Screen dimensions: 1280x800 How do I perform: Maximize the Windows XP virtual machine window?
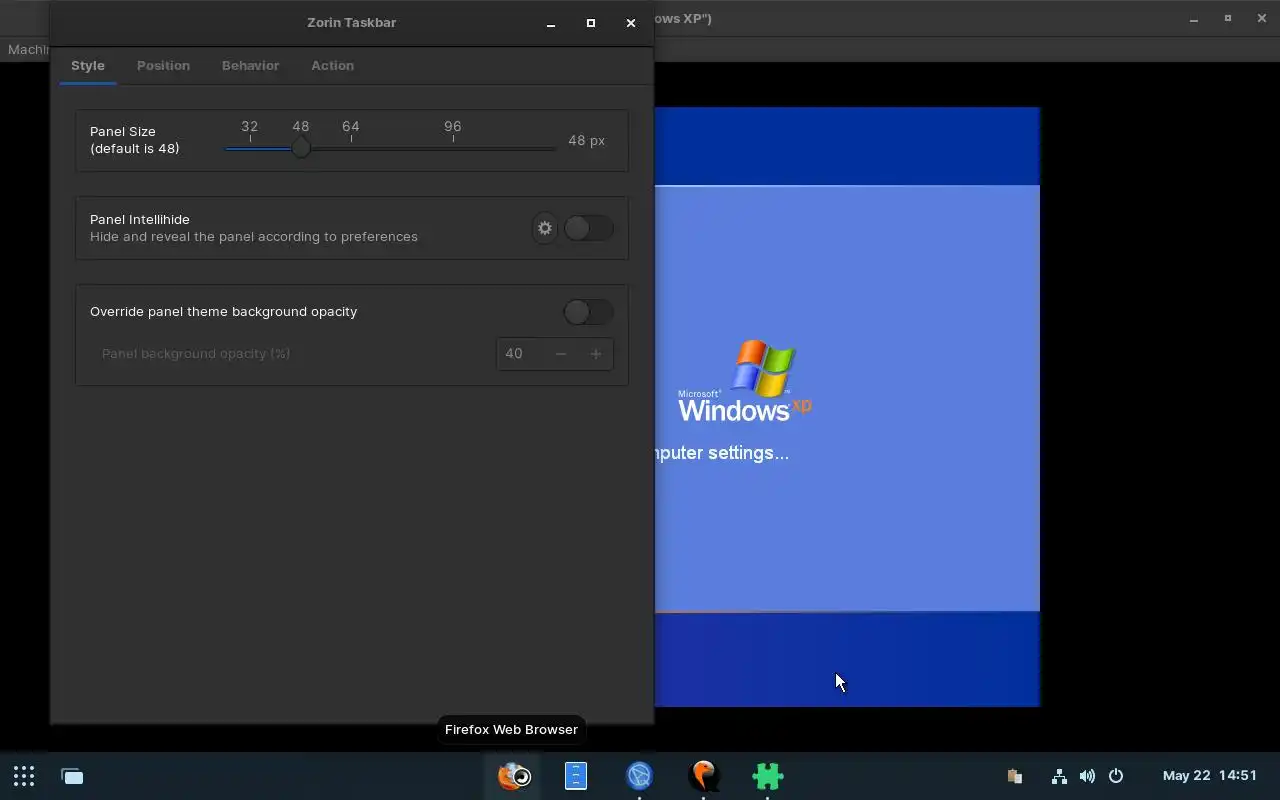point(1228,19)
